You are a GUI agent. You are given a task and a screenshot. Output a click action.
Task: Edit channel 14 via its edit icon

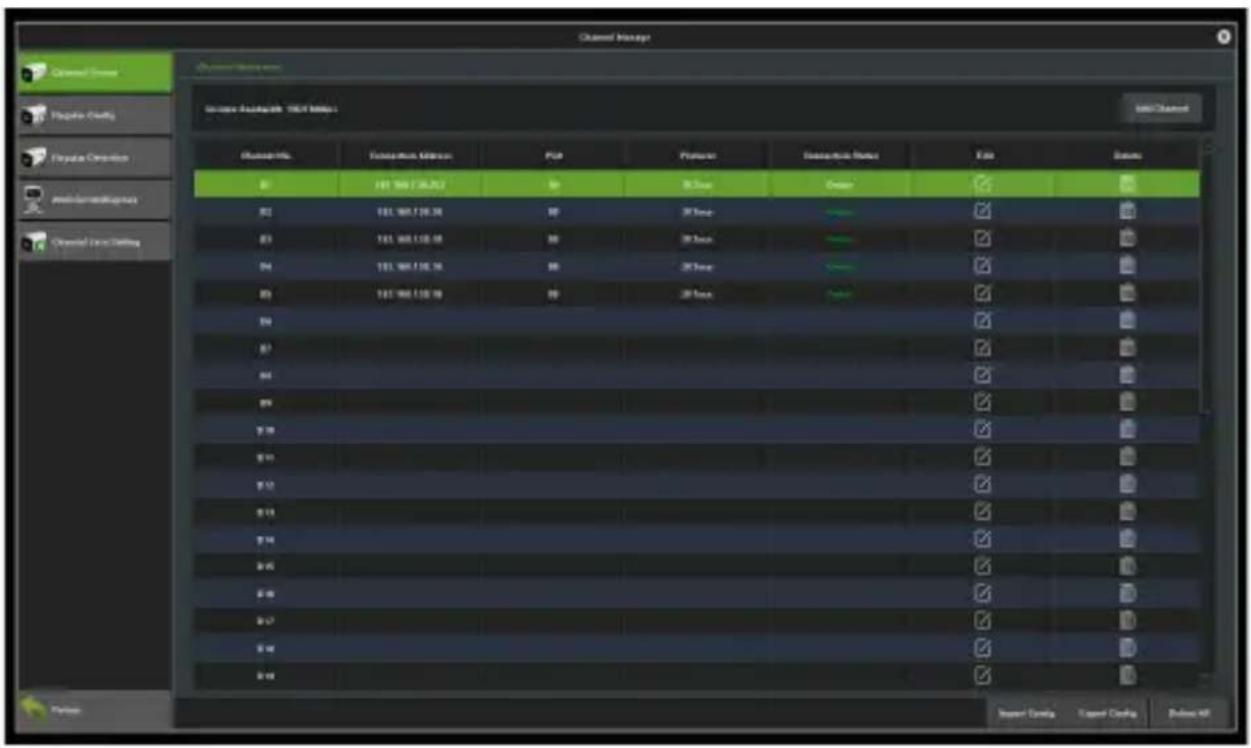(x=981, y=539)
